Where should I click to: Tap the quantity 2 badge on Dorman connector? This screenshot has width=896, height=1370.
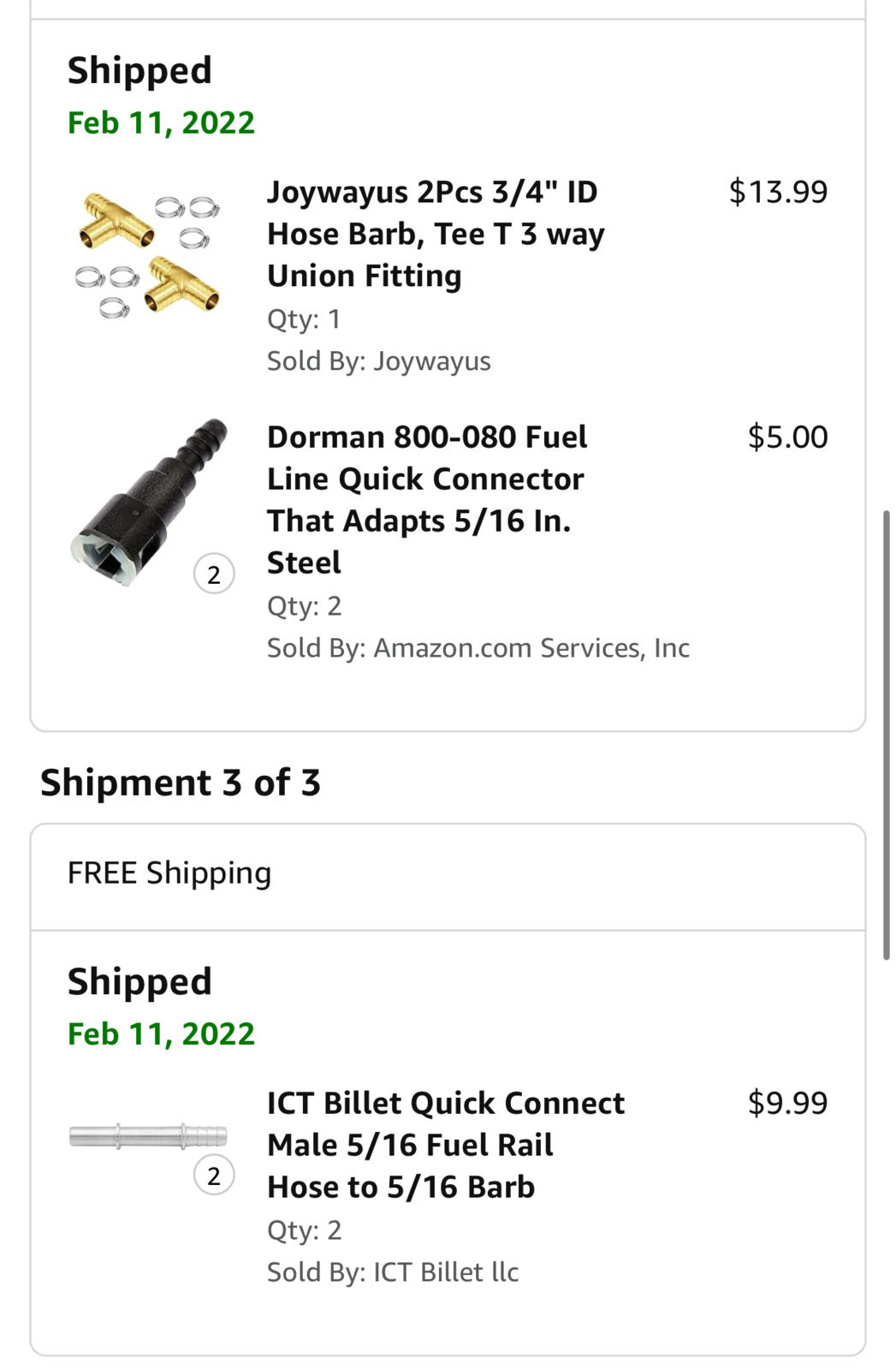tap(214, 575)
